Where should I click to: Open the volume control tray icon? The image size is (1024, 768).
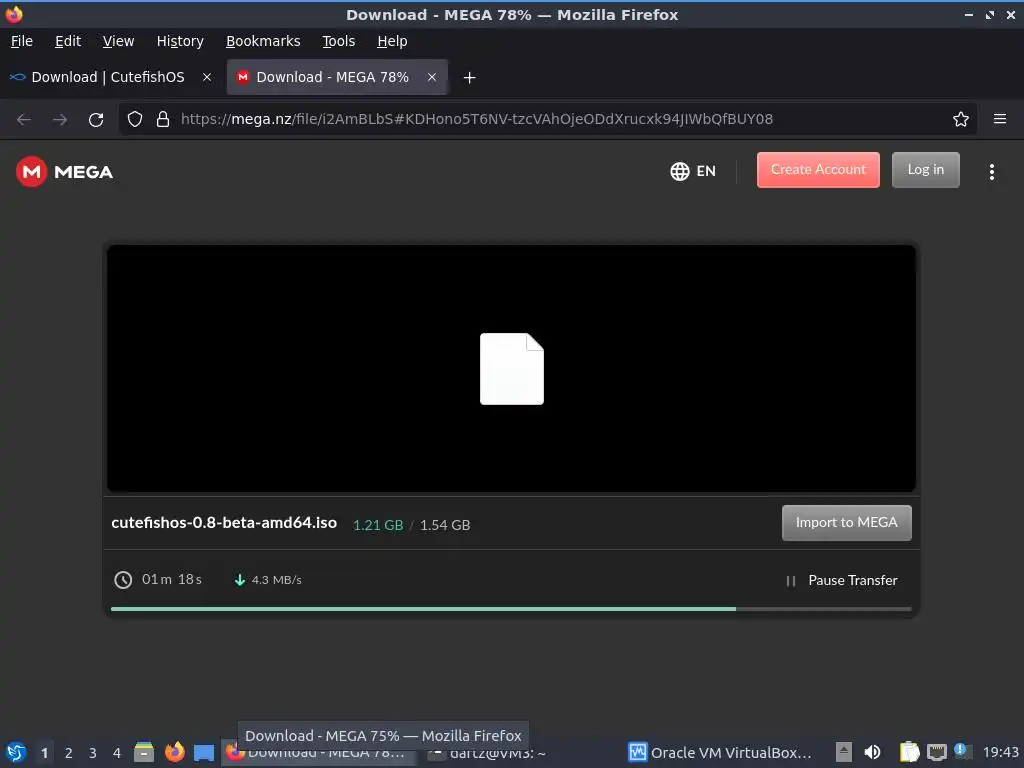(x=872, y=752)
